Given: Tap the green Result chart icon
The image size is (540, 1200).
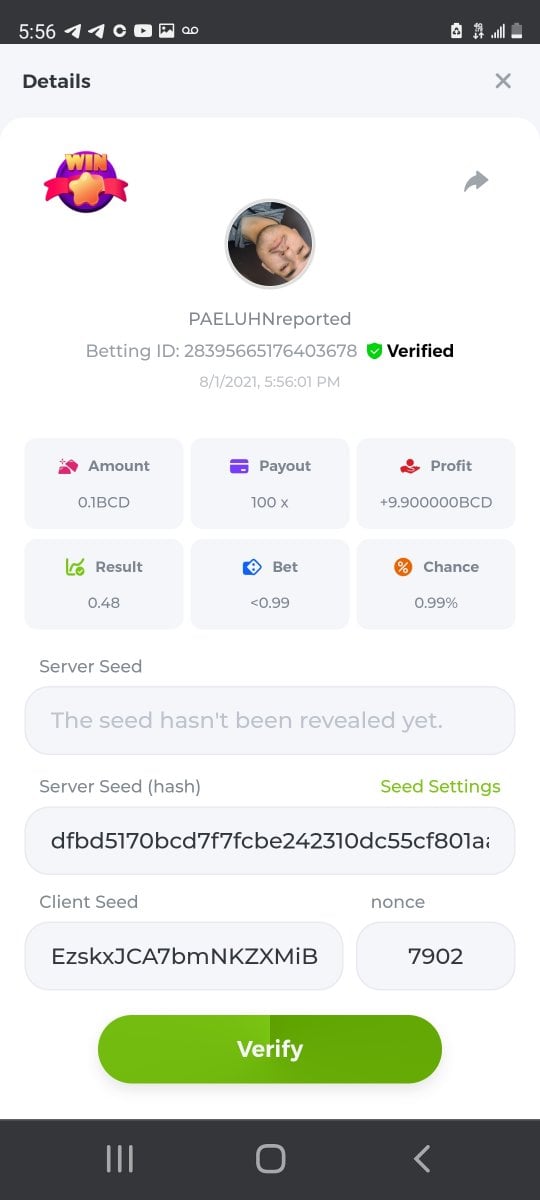Looking at the screenshot, I should (x=75, y=567).
